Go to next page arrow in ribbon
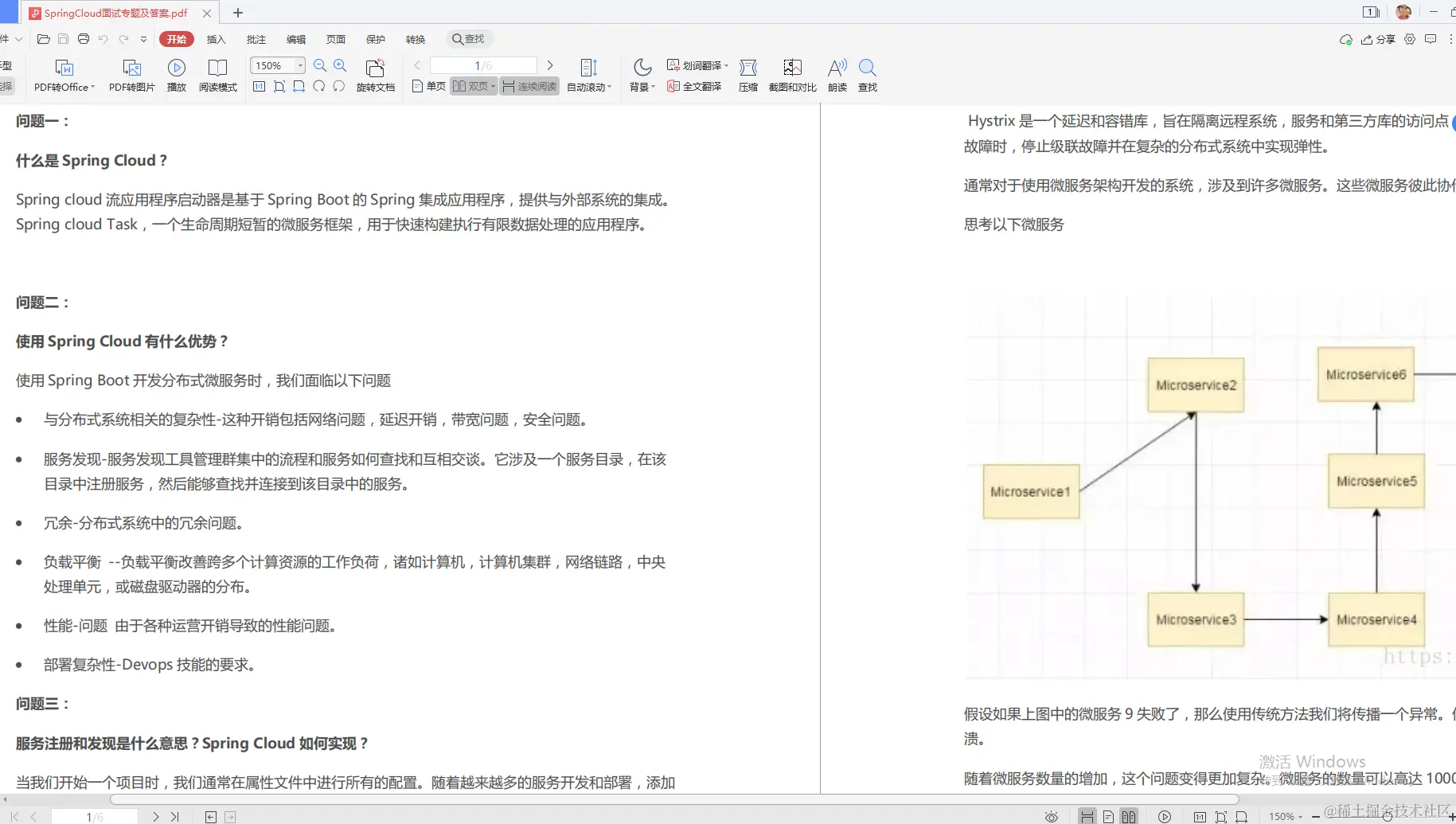This screenshot has width=1456, height=824. [550, 65]
